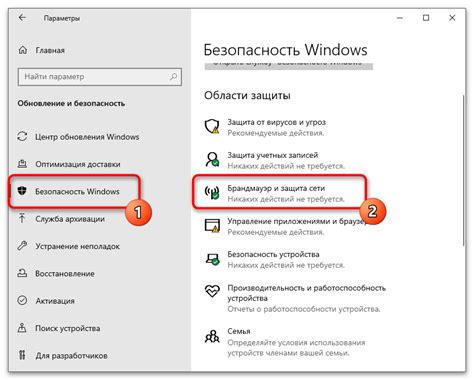Click the search magnifier icon
Screen dimensions: 474x380
pos(173,77)
